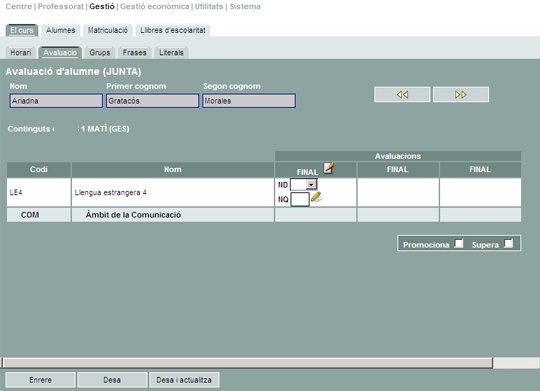
Task: Select the Literals sub-tab
Action: click(171, 52)
